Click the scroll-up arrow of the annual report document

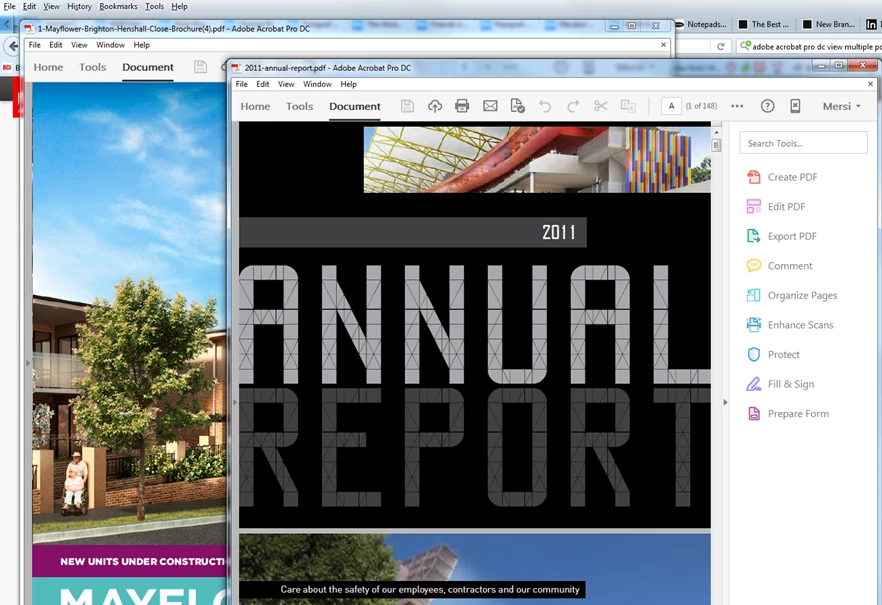(x=716, y=132)
